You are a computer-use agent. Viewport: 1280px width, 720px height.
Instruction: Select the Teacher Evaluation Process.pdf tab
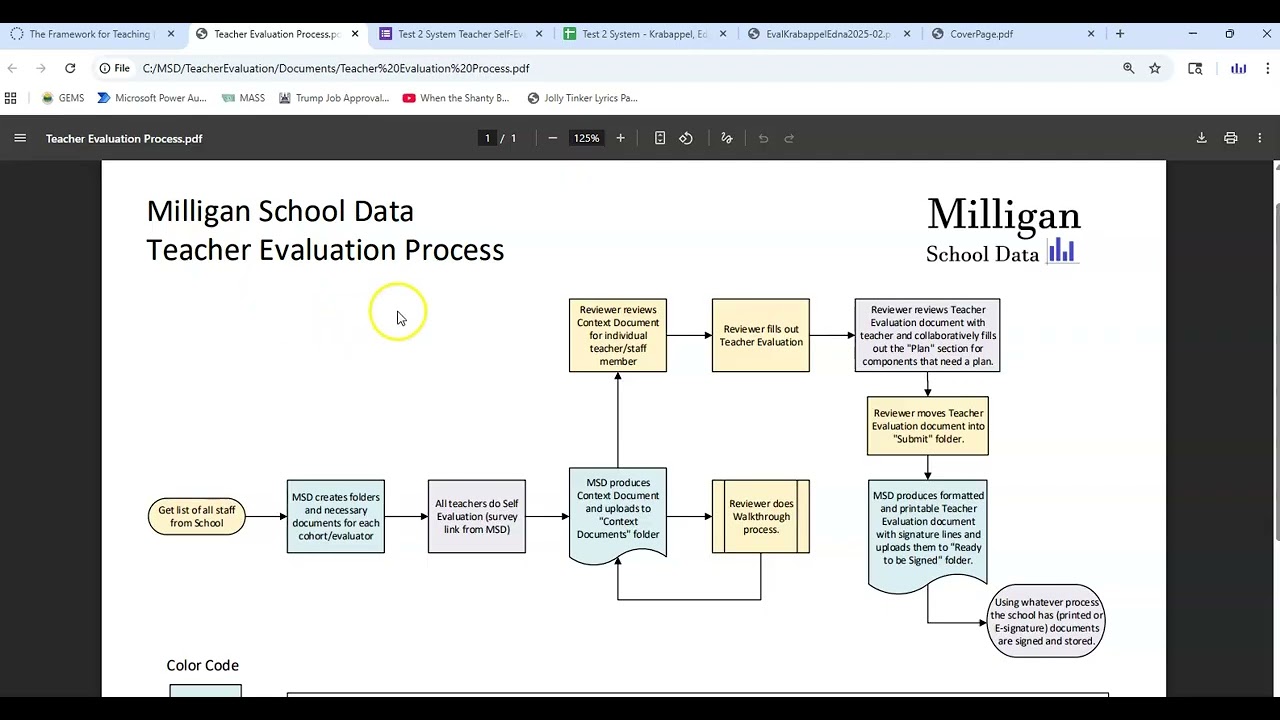tap(276, 34)
